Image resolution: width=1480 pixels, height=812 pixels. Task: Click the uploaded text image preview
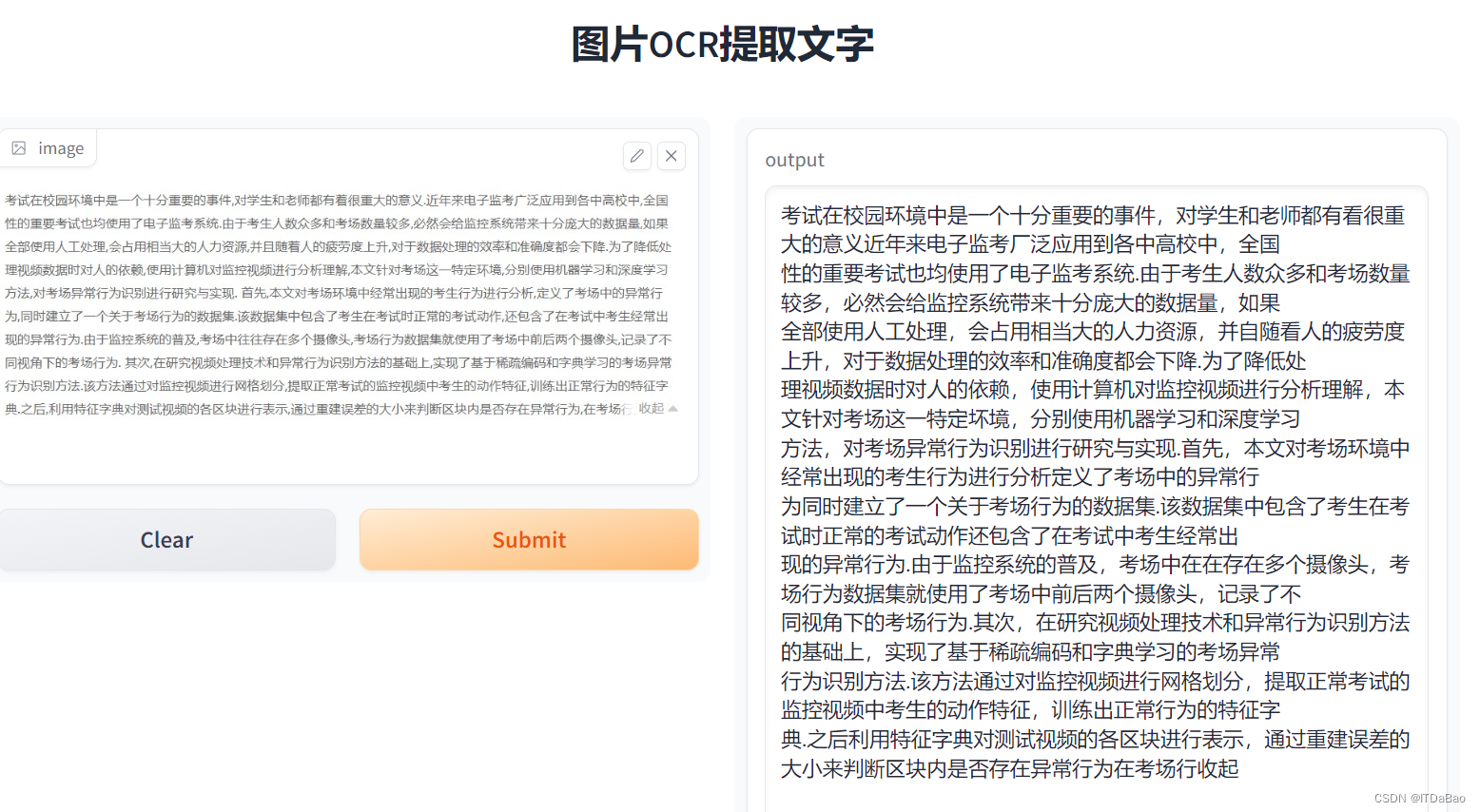click(x=341, y=304)
